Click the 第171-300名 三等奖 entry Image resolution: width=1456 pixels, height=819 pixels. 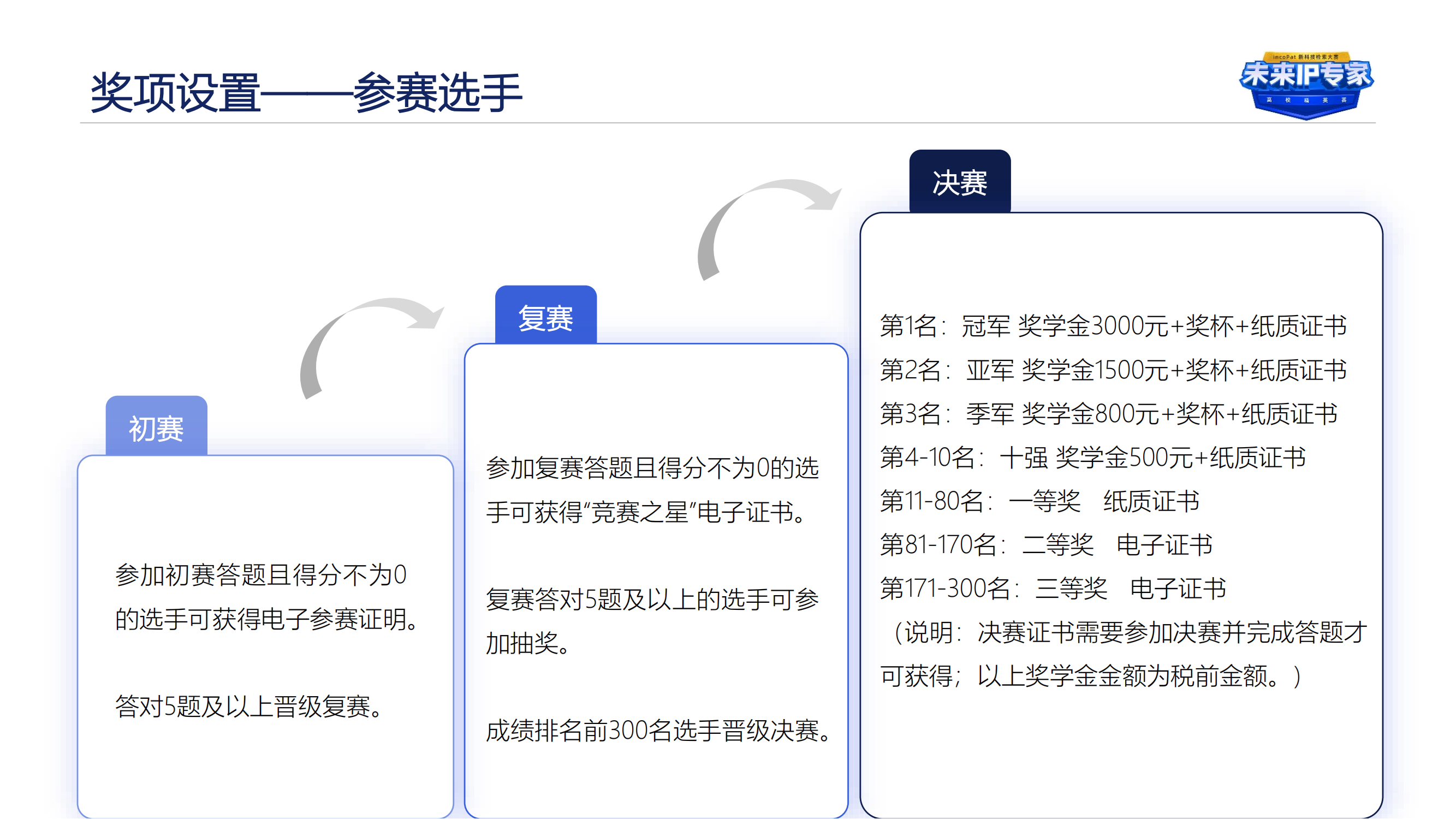[1054, 589]
